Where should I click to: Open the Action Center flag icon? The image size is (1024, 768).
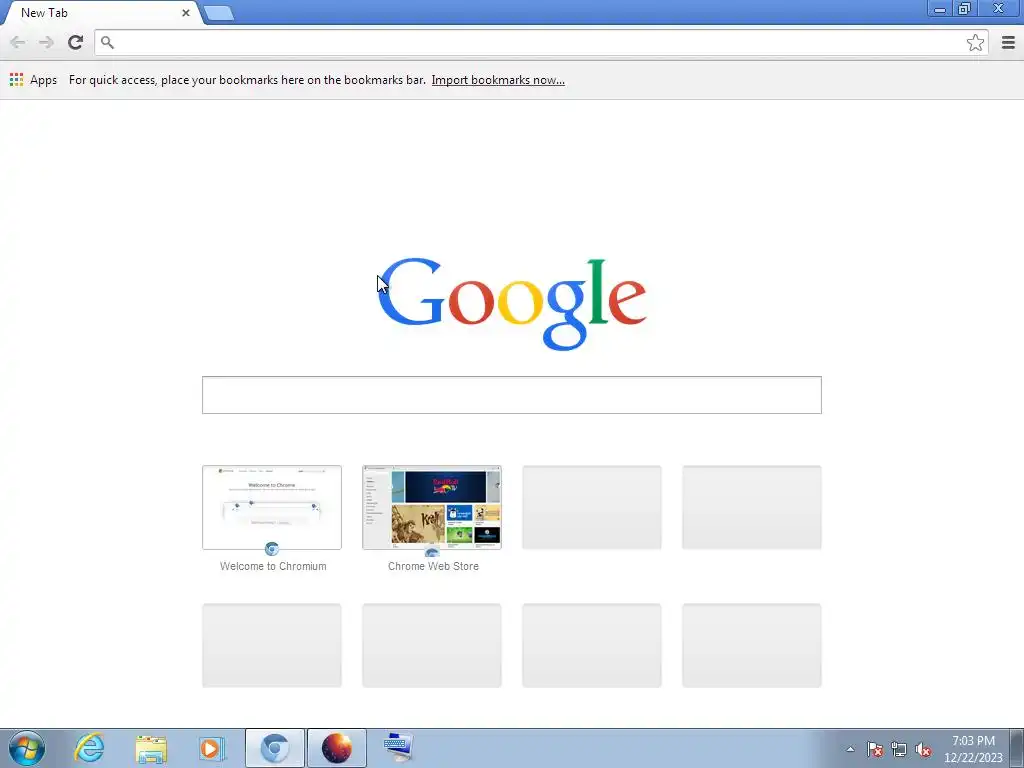pos(874,749)
